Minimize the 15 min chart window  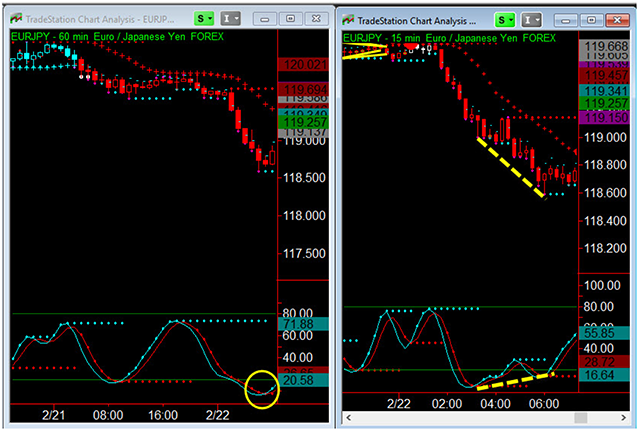(565, 20)
